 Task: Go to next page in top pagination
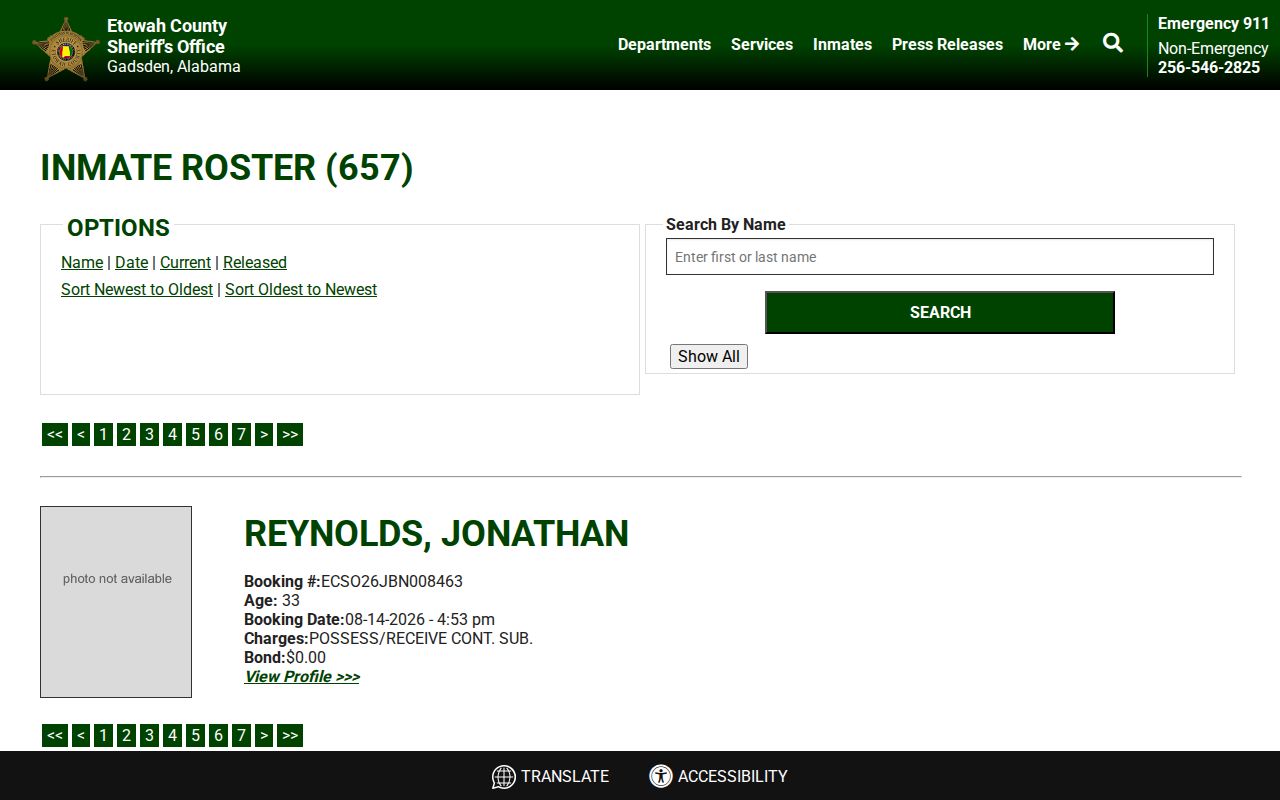[264, 434]
